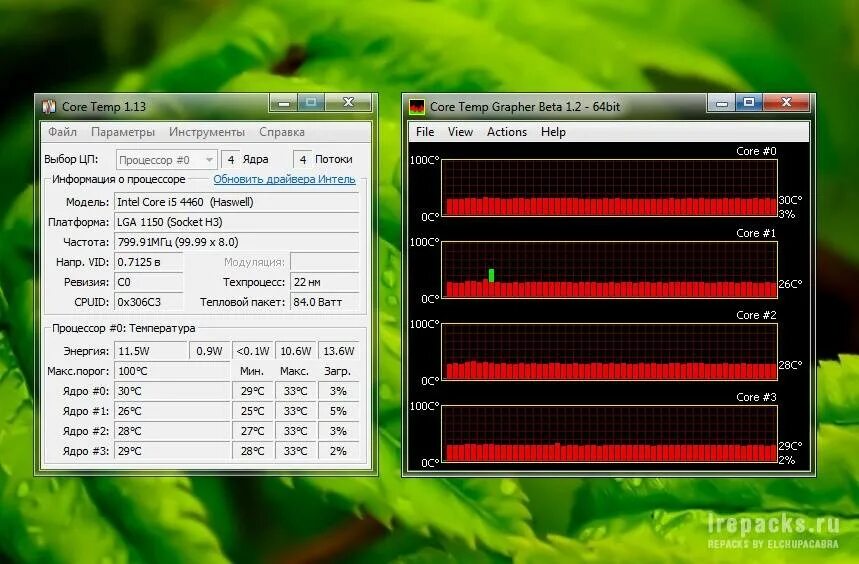Minimize the Core Temp 1.13 window

283,102
